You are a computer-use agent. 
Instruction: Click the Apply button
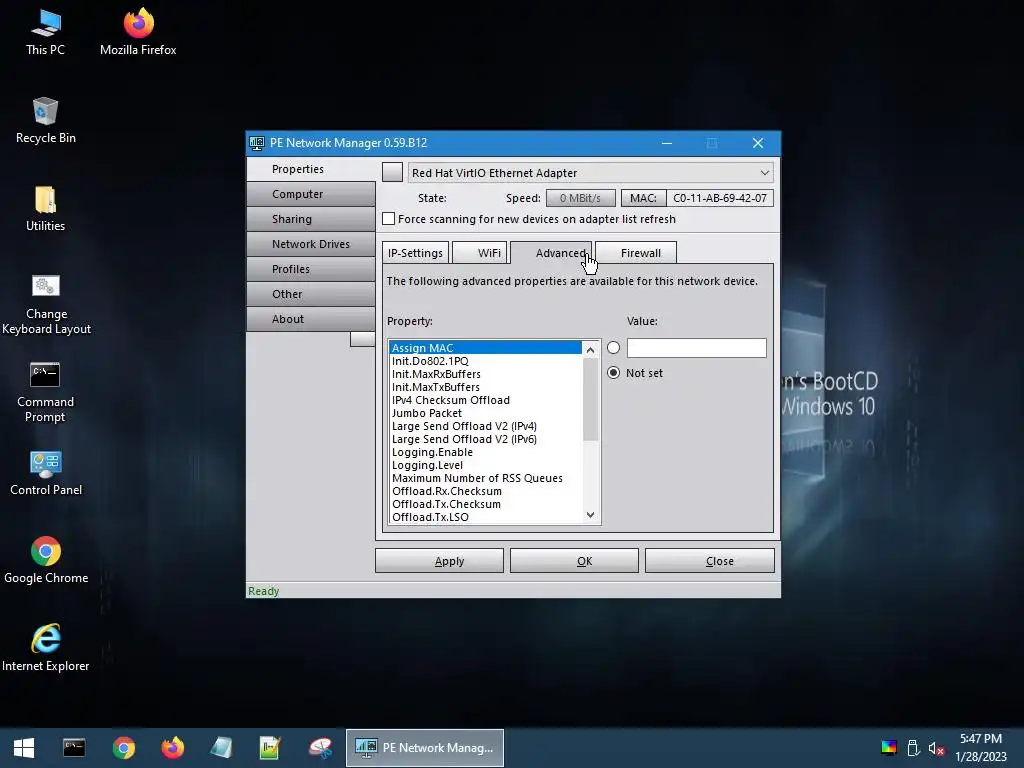click(x=440, y=561)
